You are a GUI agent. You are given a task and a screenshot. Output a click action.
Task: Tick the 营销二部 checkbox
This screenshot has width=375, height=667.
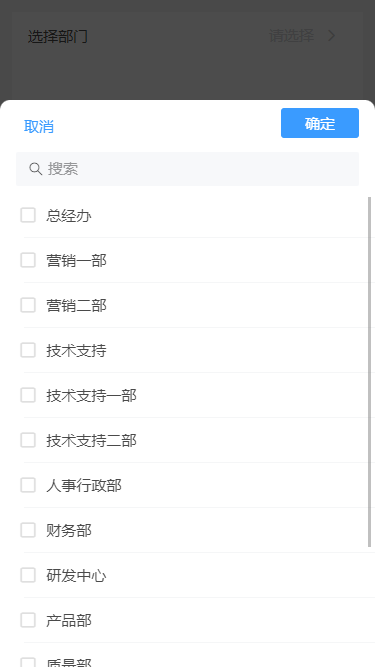tap(28, 305)
